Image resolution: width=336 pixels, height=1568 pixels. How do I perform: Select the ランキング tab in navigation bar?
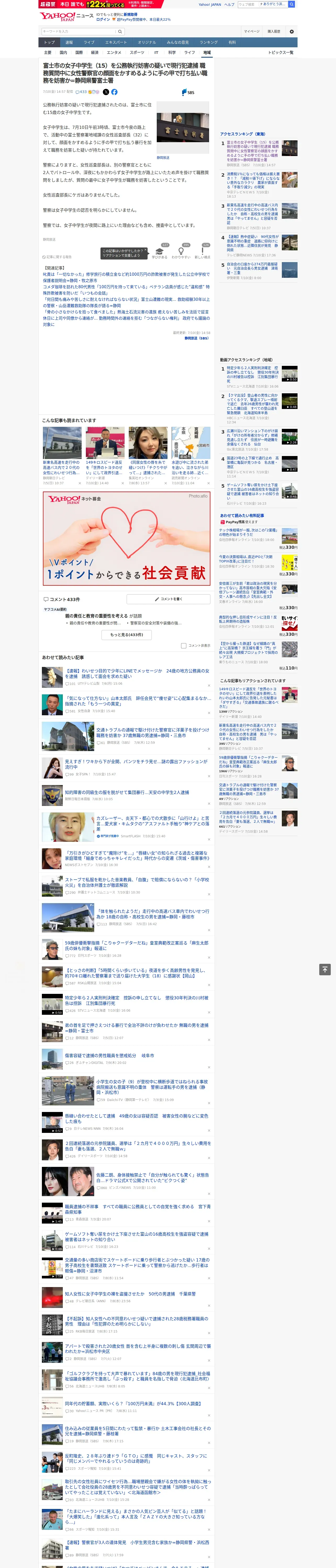click(x=209, y=43)
